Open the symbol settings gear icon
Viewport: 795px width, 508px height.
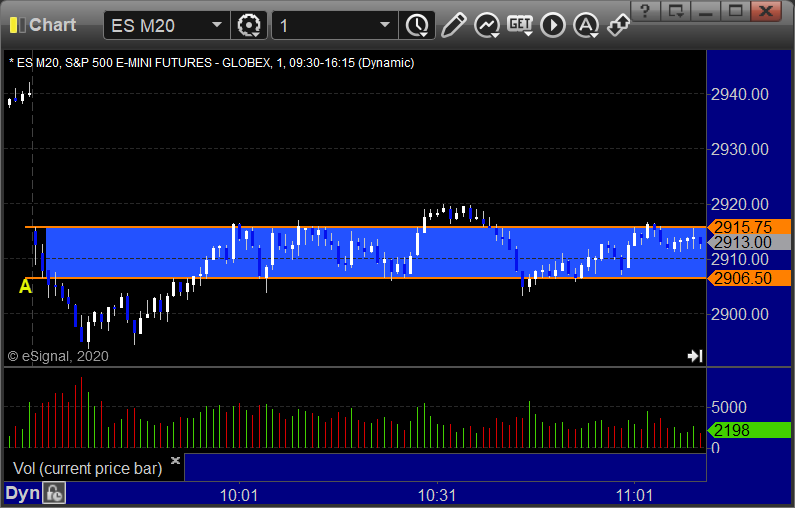click(x=248, y=25)
